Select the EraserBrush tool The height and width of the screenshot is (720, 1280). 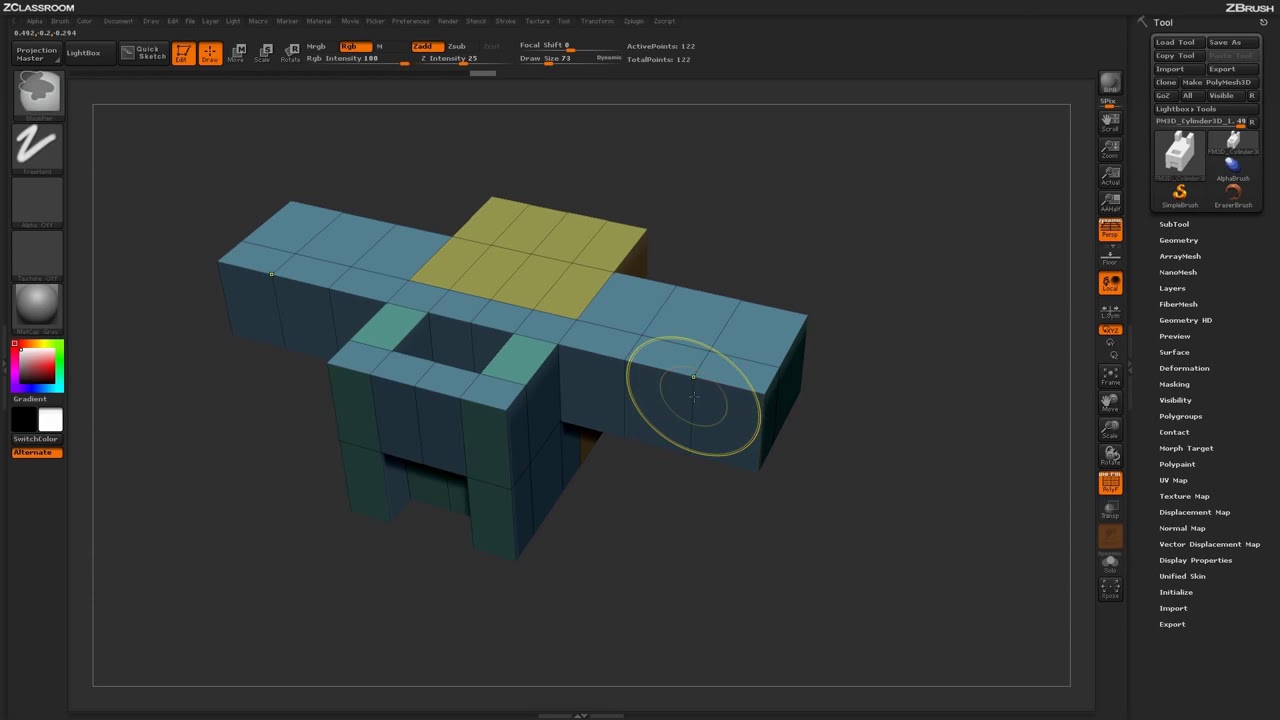(x=1232, y=195)
